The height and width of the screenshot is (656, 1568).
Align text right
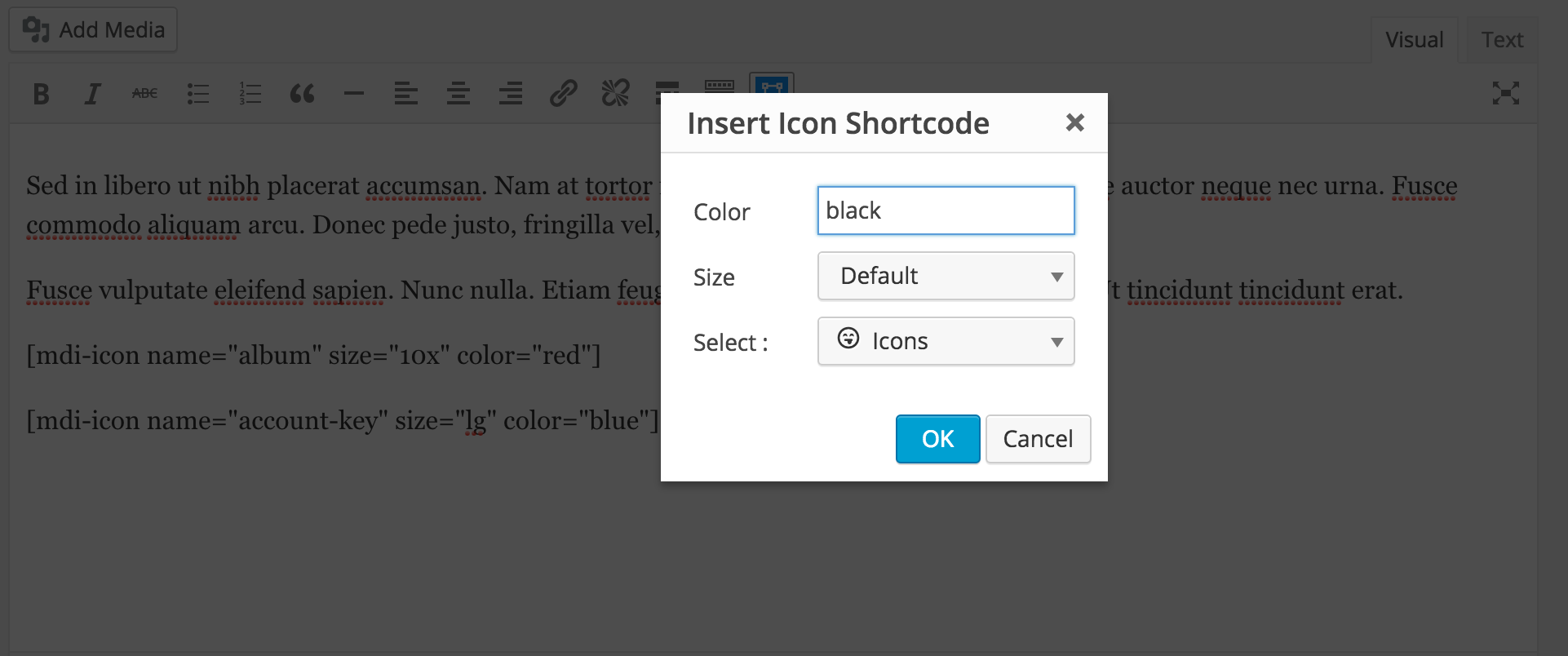511,94
